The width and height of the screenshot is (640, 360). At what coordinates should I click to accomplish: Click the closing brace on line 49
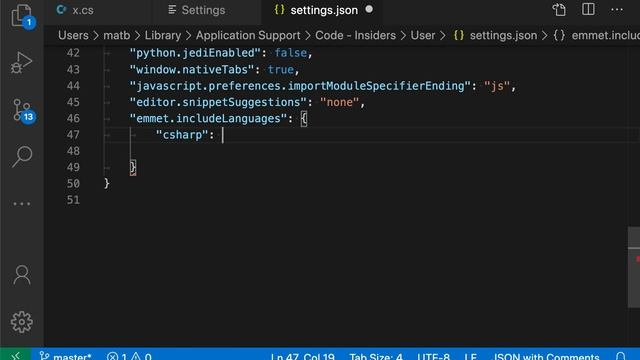pos(133,167)
